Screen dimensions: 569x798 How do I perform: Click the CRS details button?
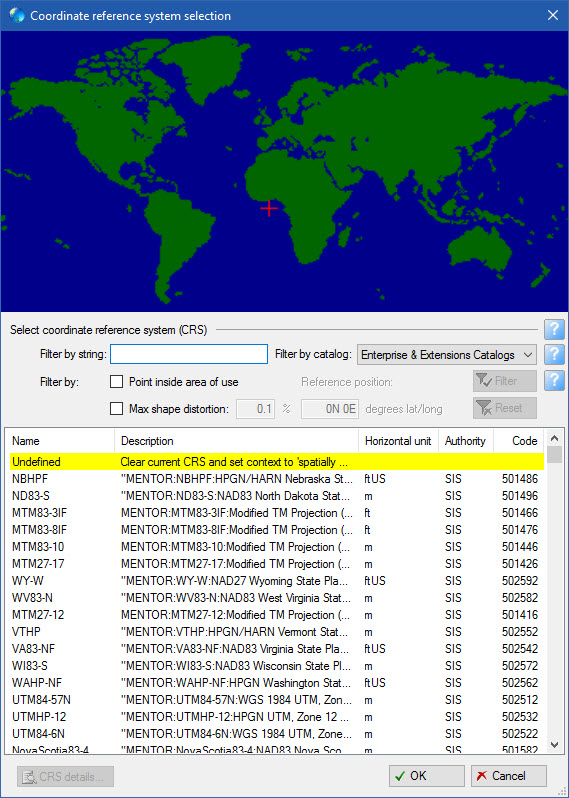tap(65, 777)
